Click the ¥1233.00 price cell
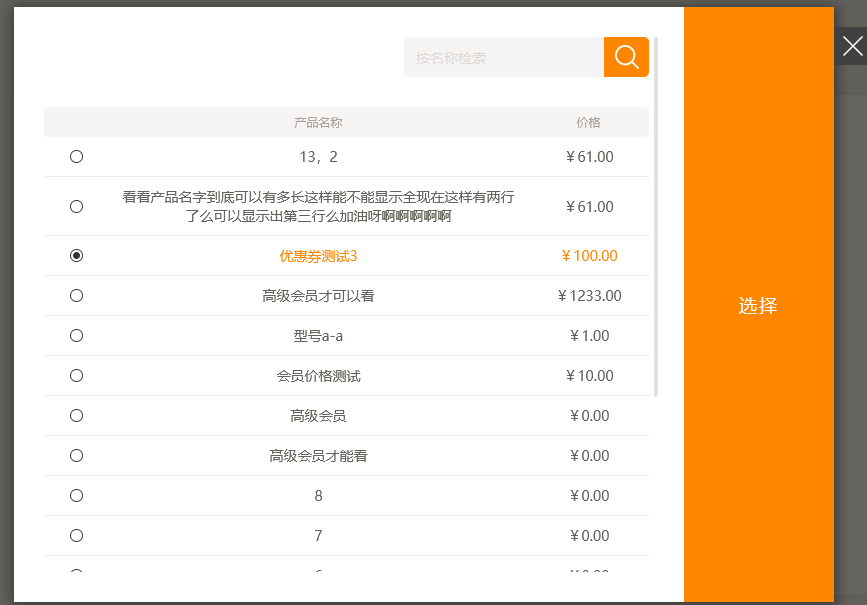The height and width of the screenshot is (605, 867). pyautogui.click(x=589, y=296)
